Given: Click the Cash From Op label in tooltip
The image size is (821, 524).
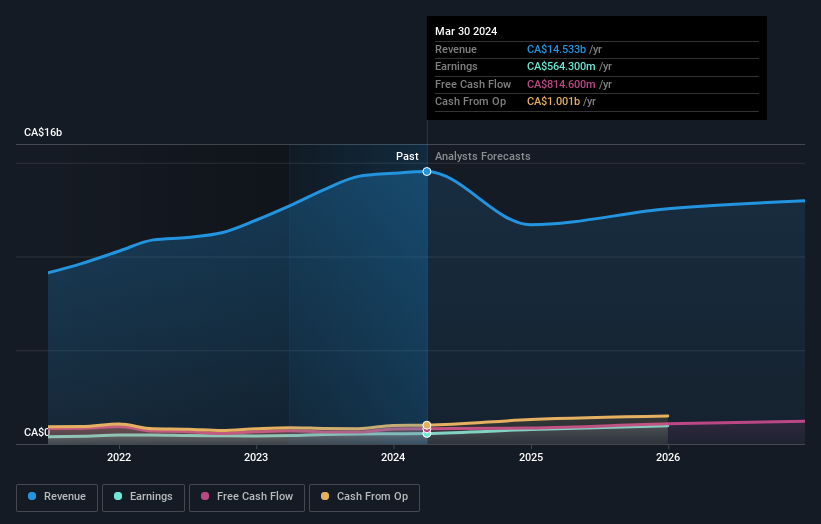Looking at the screenshot, I should (x=470, y=102).
